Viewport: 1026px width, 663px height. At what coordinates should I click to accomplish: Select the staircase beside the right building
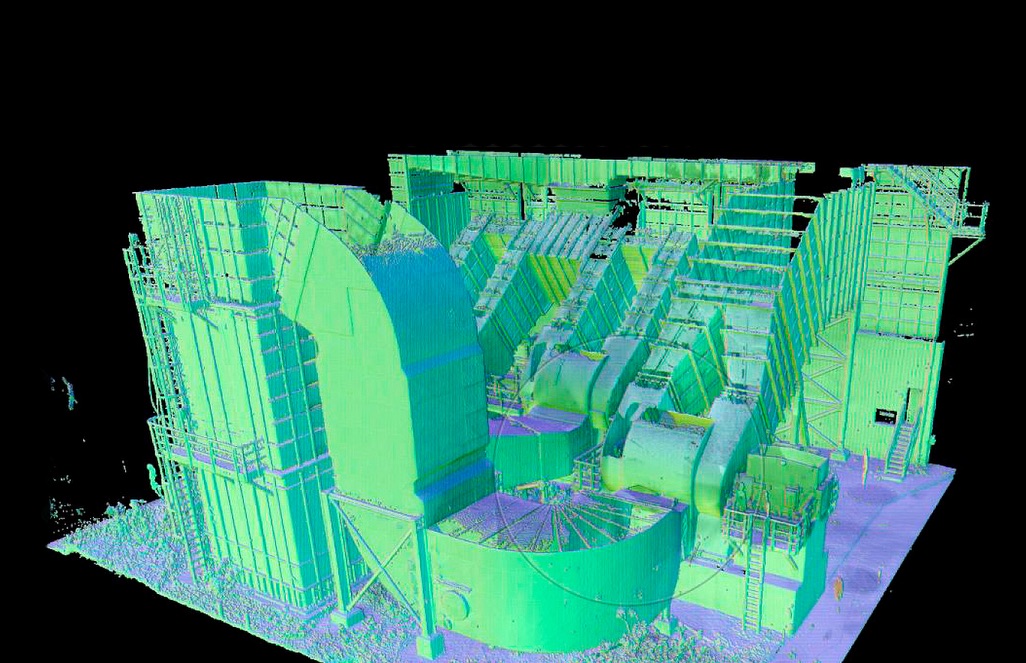click(x=900, y=445)
